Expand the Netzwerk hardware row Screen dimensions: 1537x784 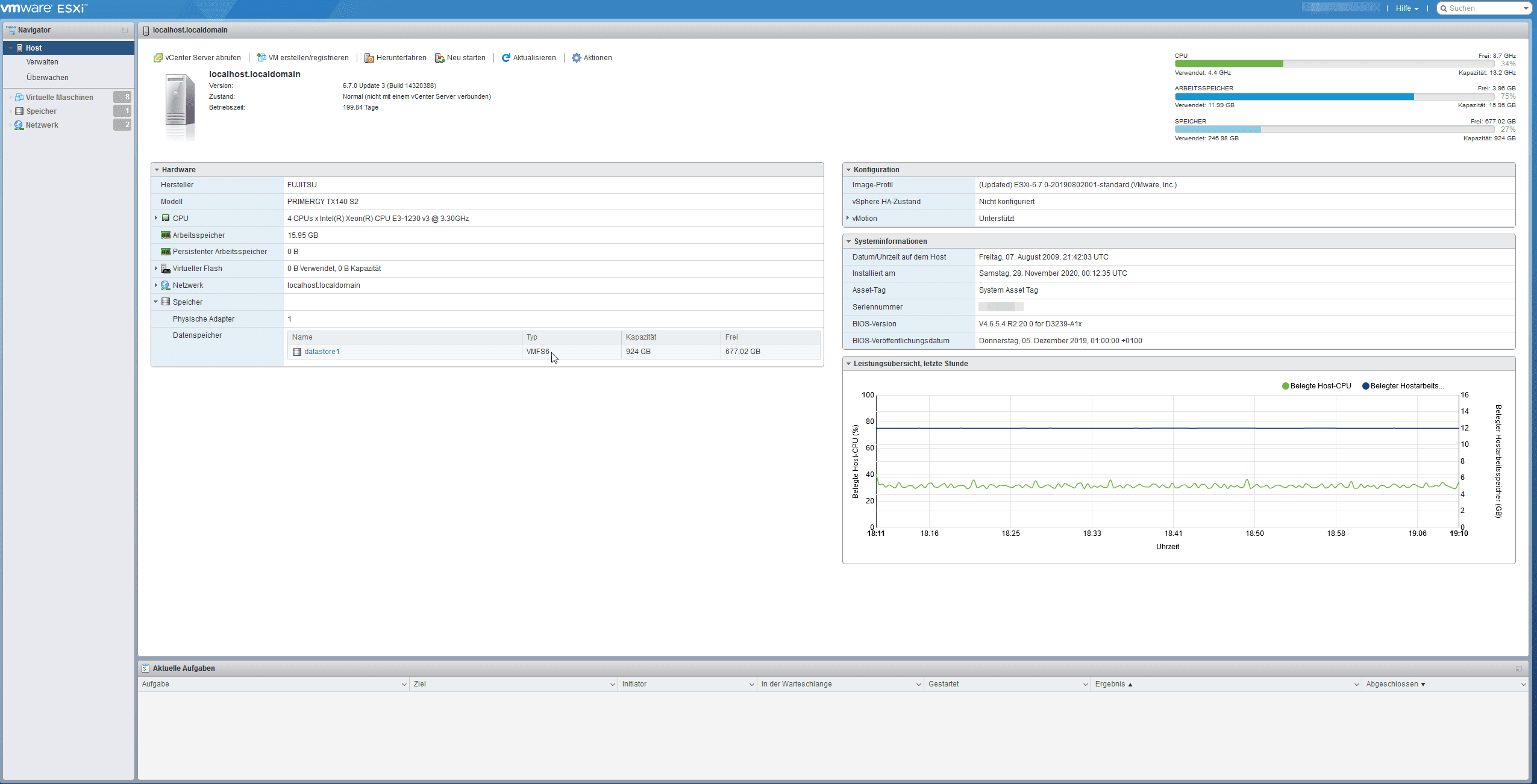(156, 285)
